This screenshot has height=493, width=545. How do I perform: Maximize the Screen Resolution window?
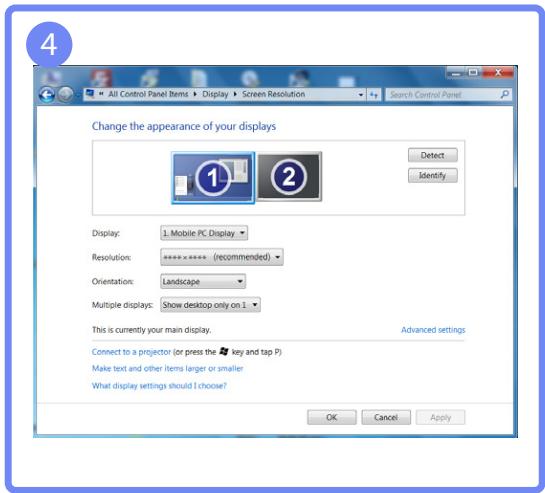pos(473,72)
